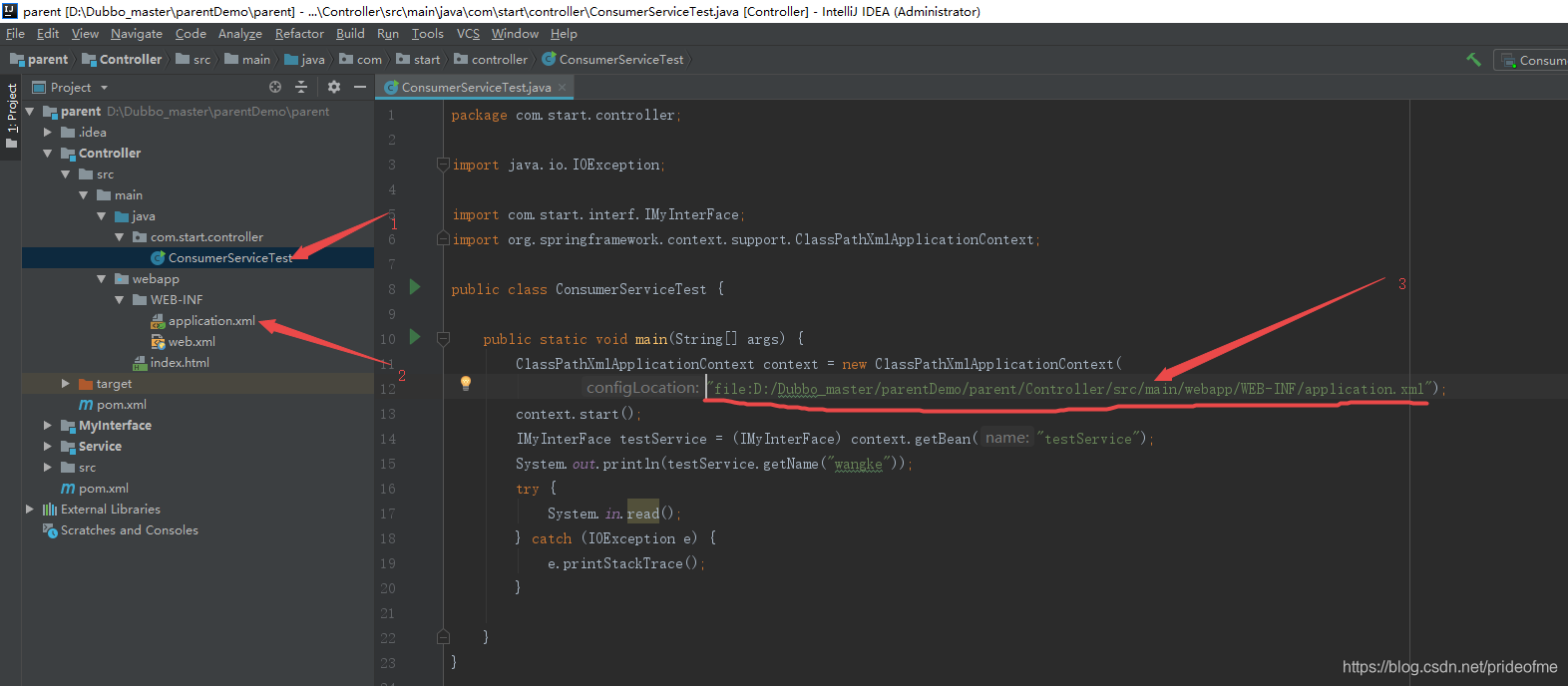1568x686 pixels.
Task: Collapse the WEB-INF folder
Action: [119, 300]
